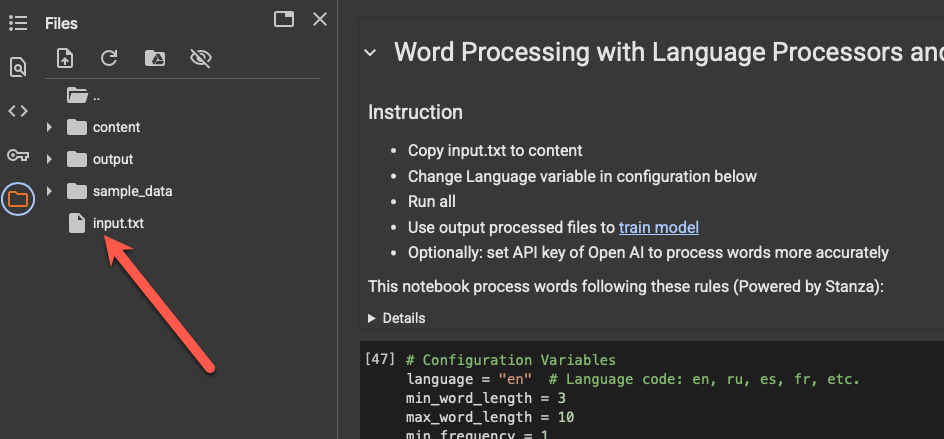944x439 pixels.
Task: Toggle show hidden files eye icon
Action: click(200, 59)
